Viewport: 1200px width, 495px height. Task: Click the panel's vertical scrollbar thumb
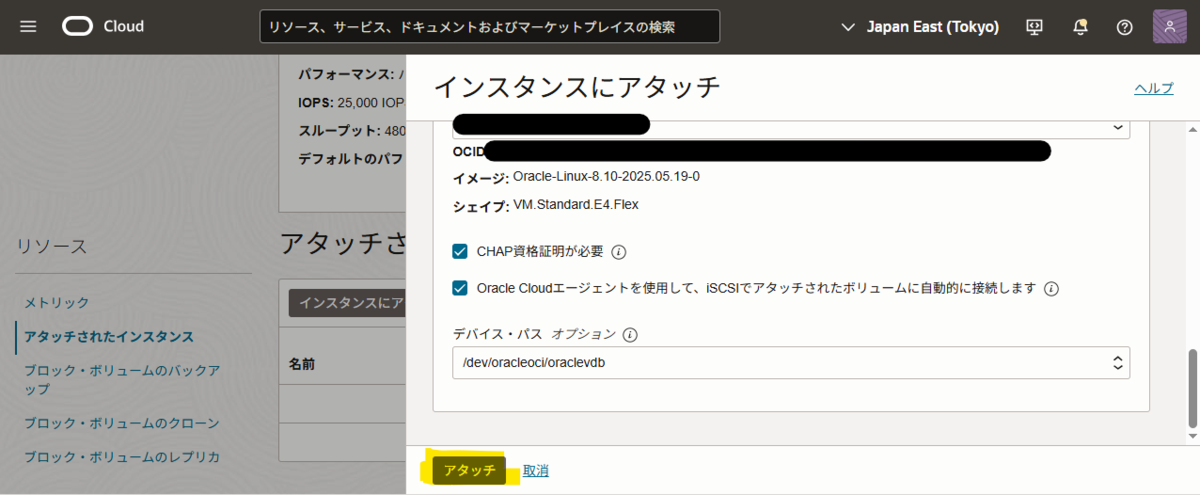click(1191, 387)
